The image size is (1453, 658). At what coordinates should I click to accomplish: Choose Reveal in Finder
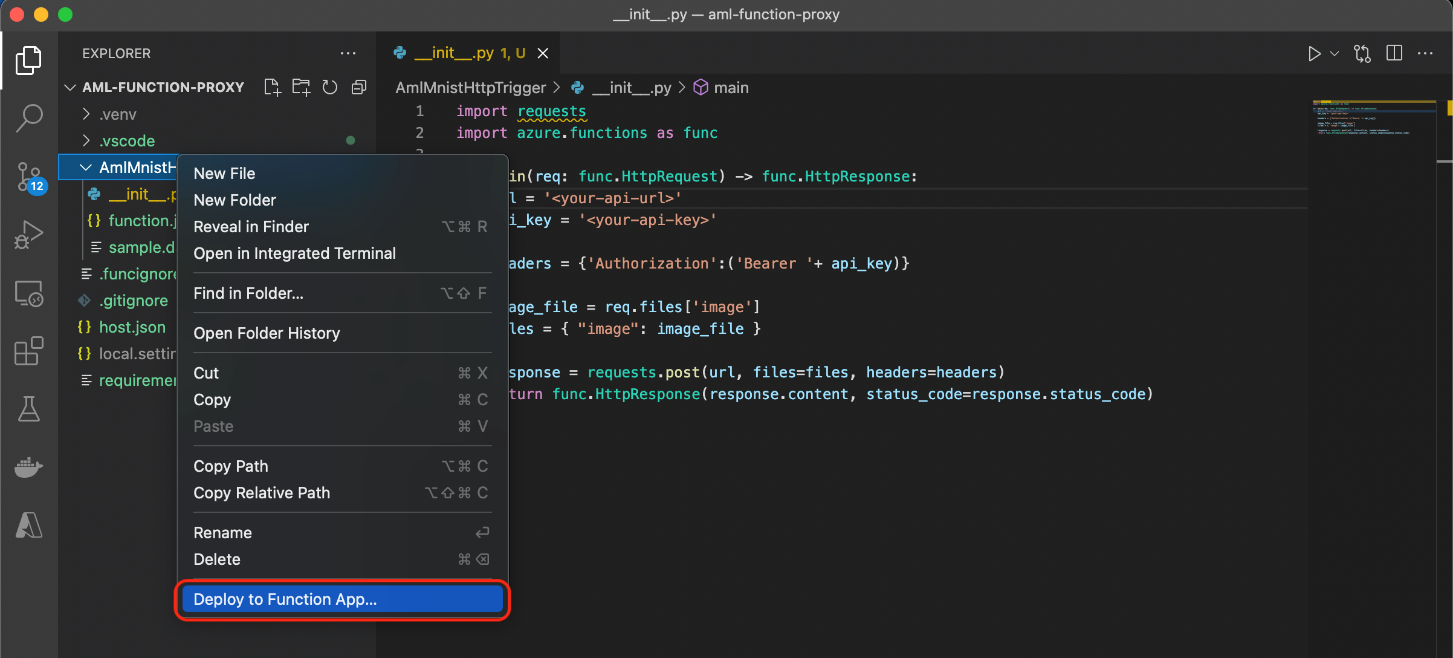point(342,226)
